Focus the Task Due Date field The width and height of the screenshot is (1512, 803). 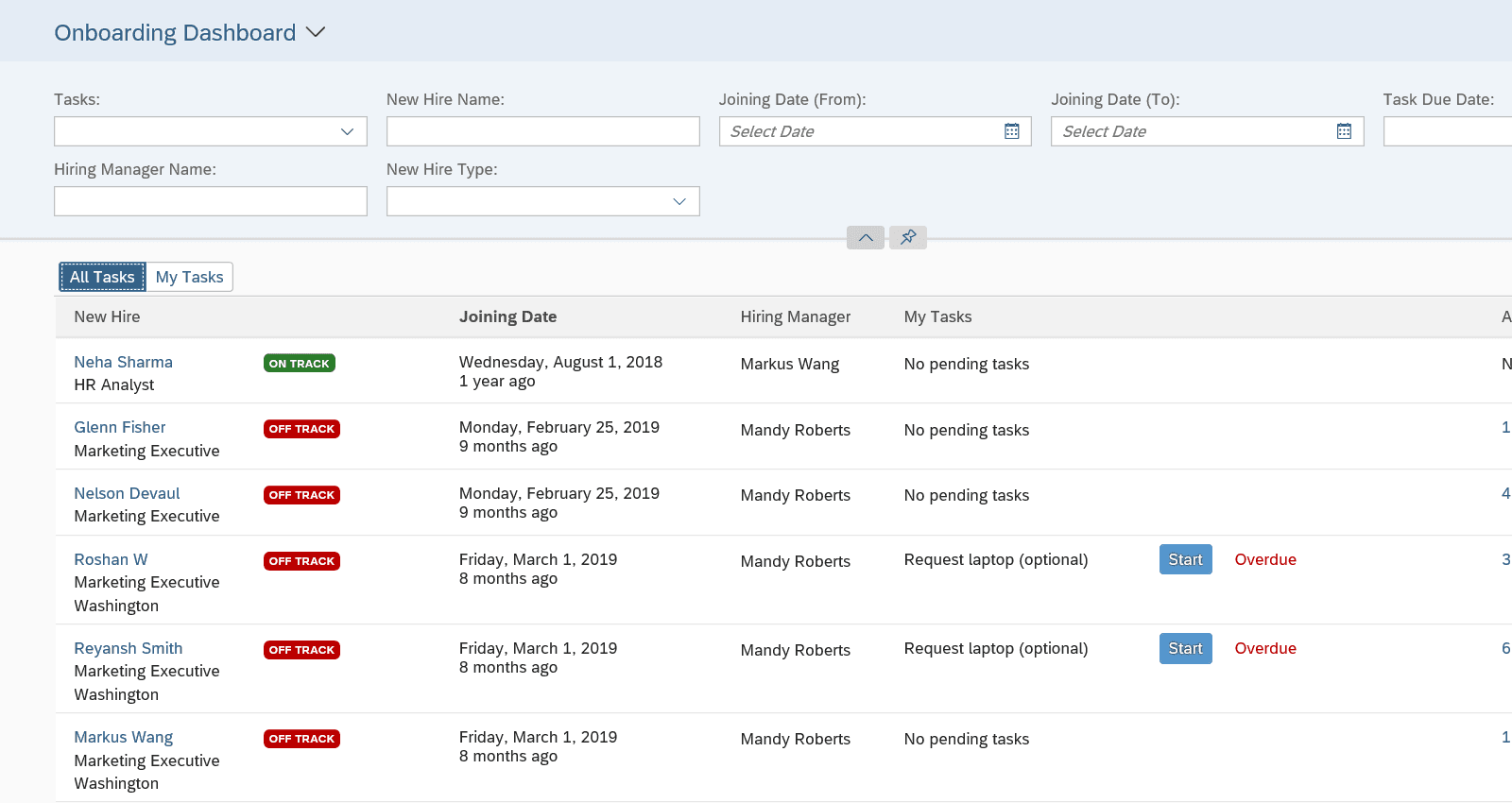tap(1448, 131)
